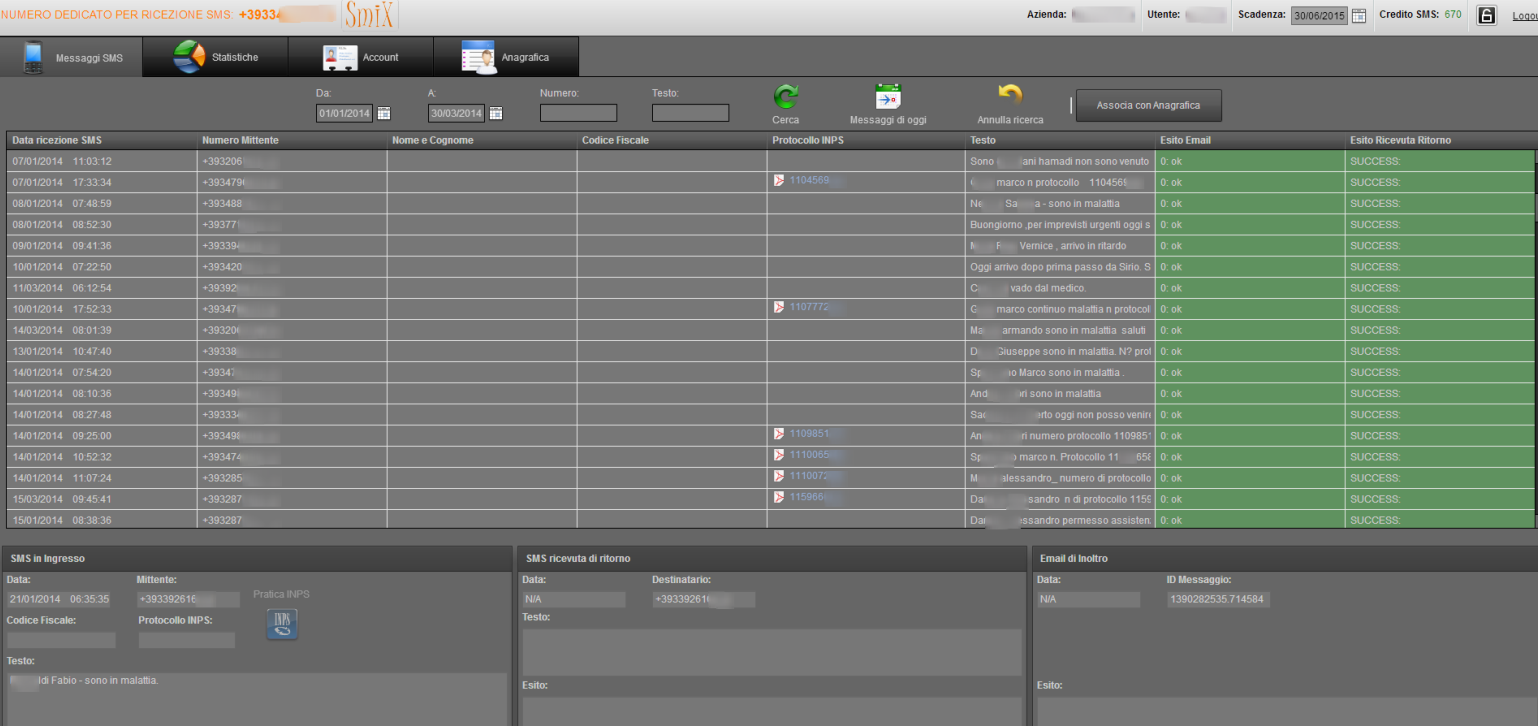Open PDF icon for protocol 1104569
Screen dimensions: 1538x726
pos(779,181)
